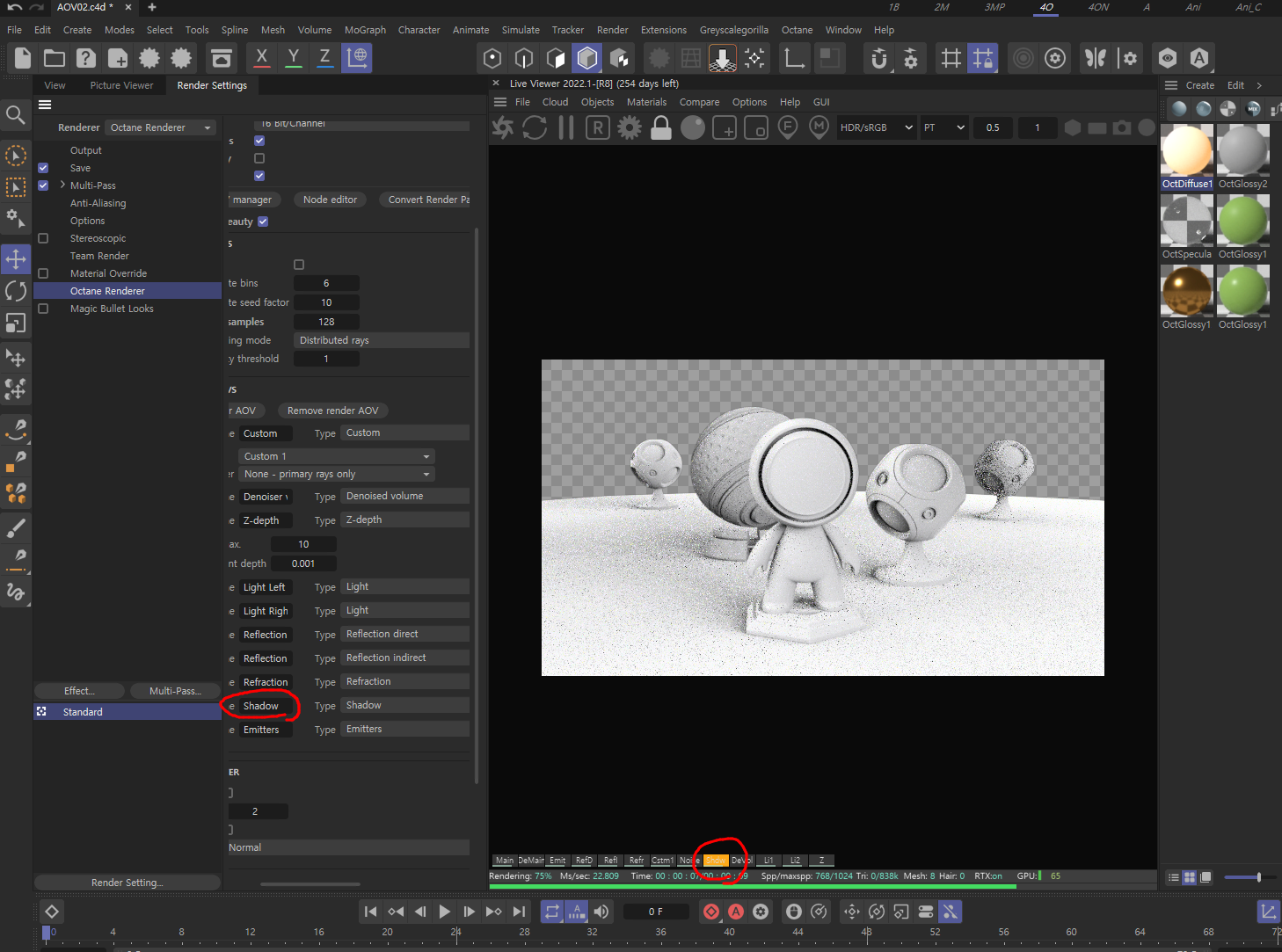Toggle the Live Viewer resolution lock icon
The width and height of the screenshot is (1282, 952).
coord(661,128)
